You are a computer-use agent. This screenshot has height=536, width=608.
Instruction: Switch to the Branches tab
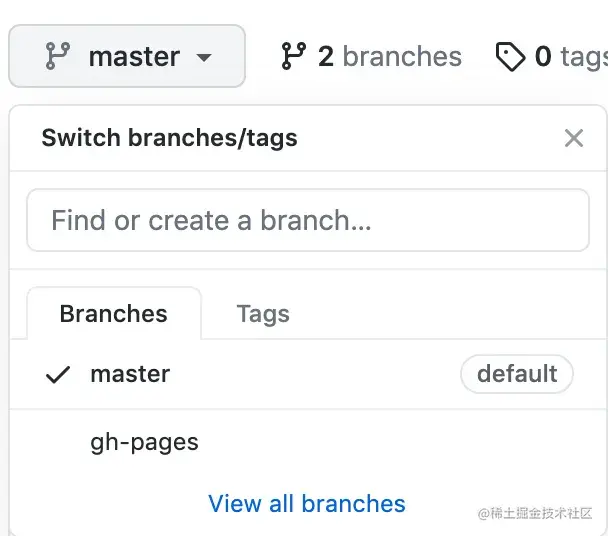(113, 314)
